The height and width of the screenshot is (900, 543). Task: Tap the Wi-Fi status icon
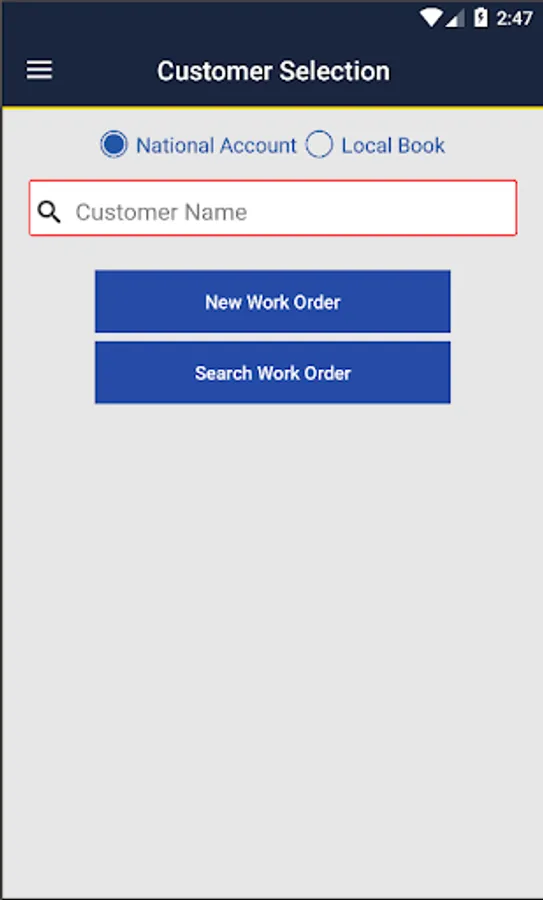pyautogui.click(x=430, y=18)
